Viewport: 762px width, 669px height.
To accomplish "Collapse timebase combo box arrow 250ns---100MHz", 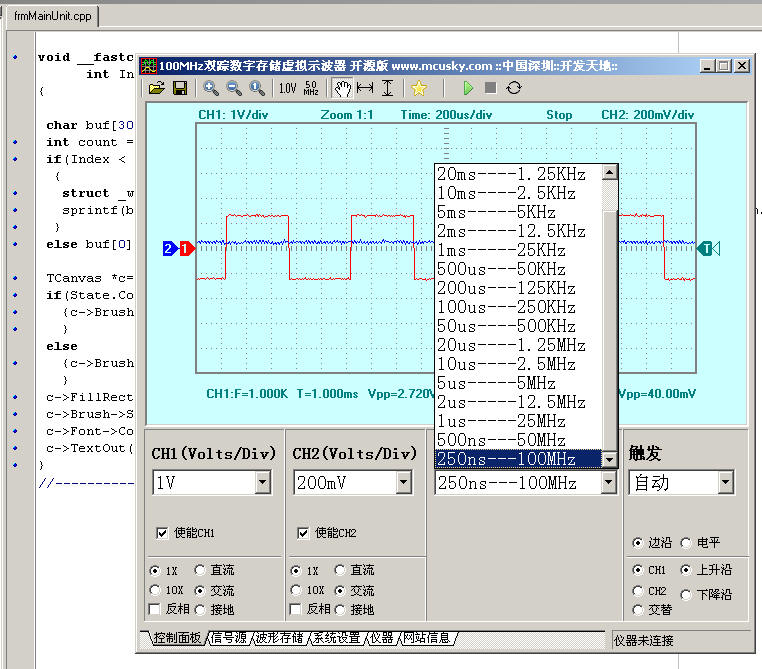I will tap(608, 482).
